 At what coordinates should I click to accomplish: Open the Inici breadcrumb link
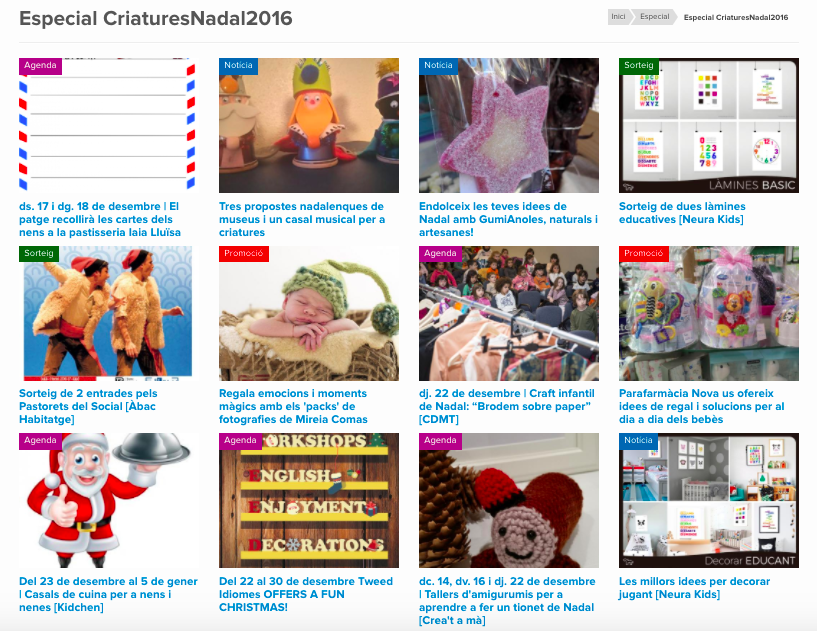pos(618,17)
